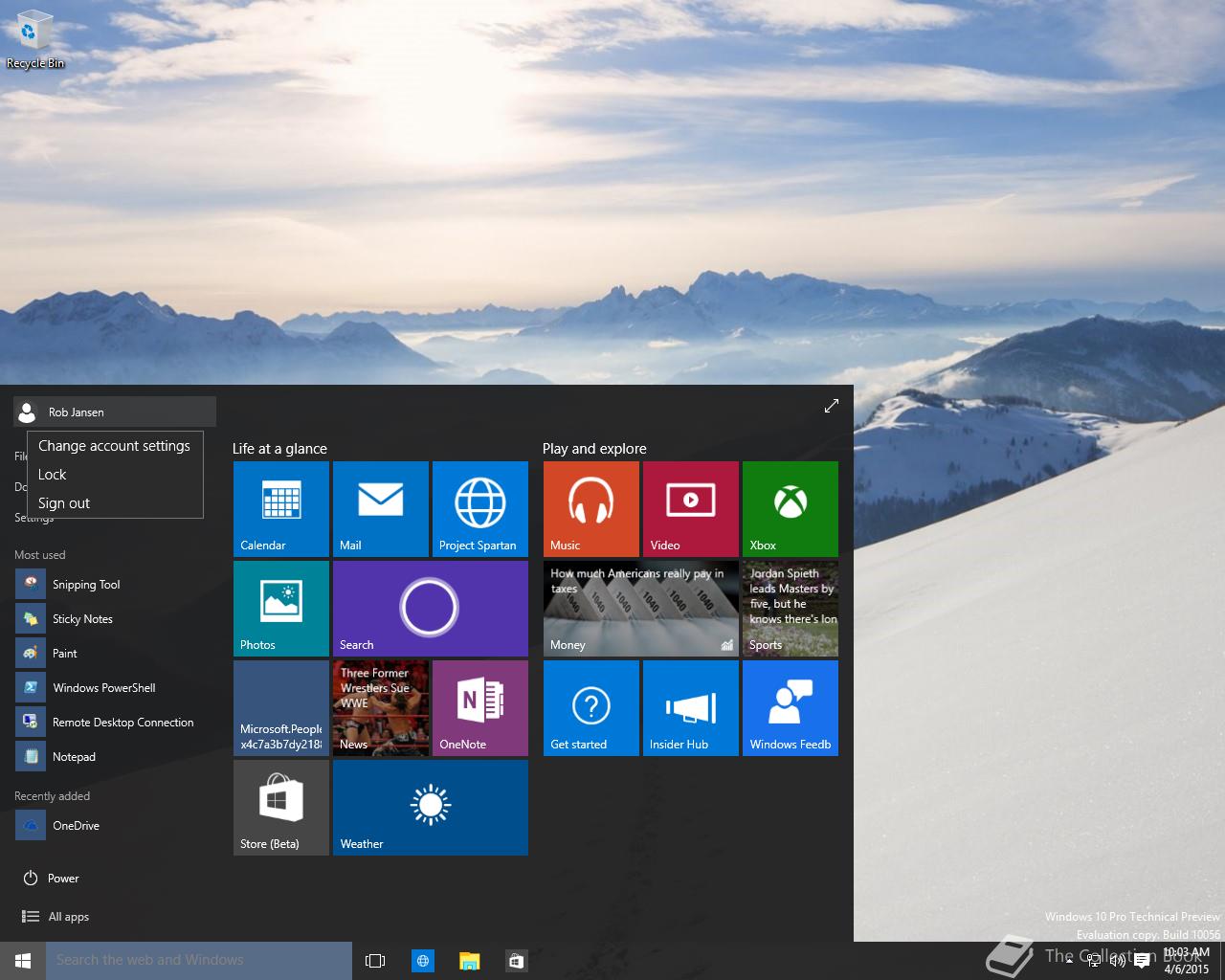Screen dimensions: 1225x980
Task: Open the Store from the taskbar
Action: pos(516,961)
